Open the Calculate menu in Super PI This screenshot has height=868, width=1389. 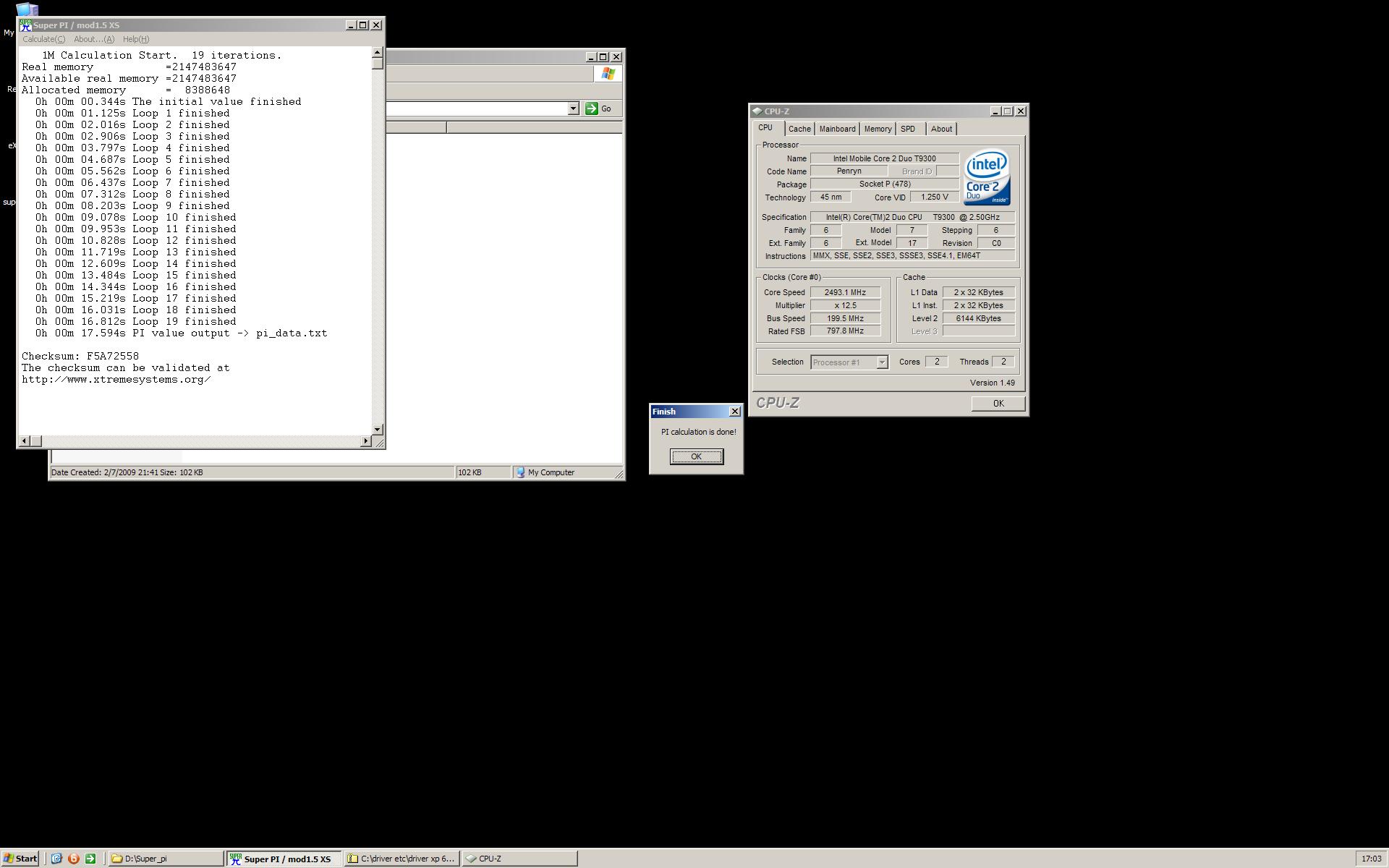(x=43, y=39)
